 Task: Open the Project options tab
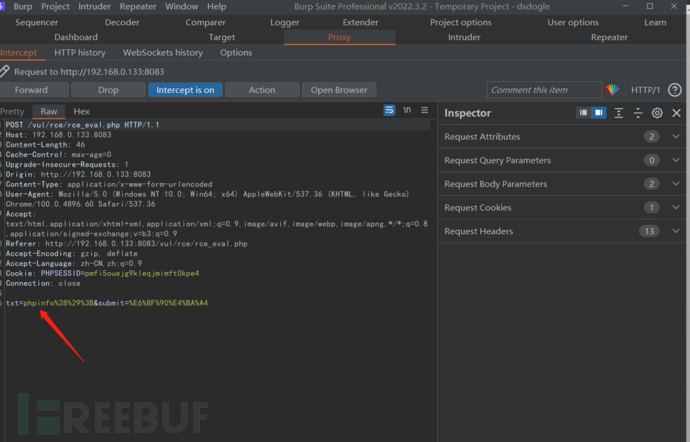461,22
